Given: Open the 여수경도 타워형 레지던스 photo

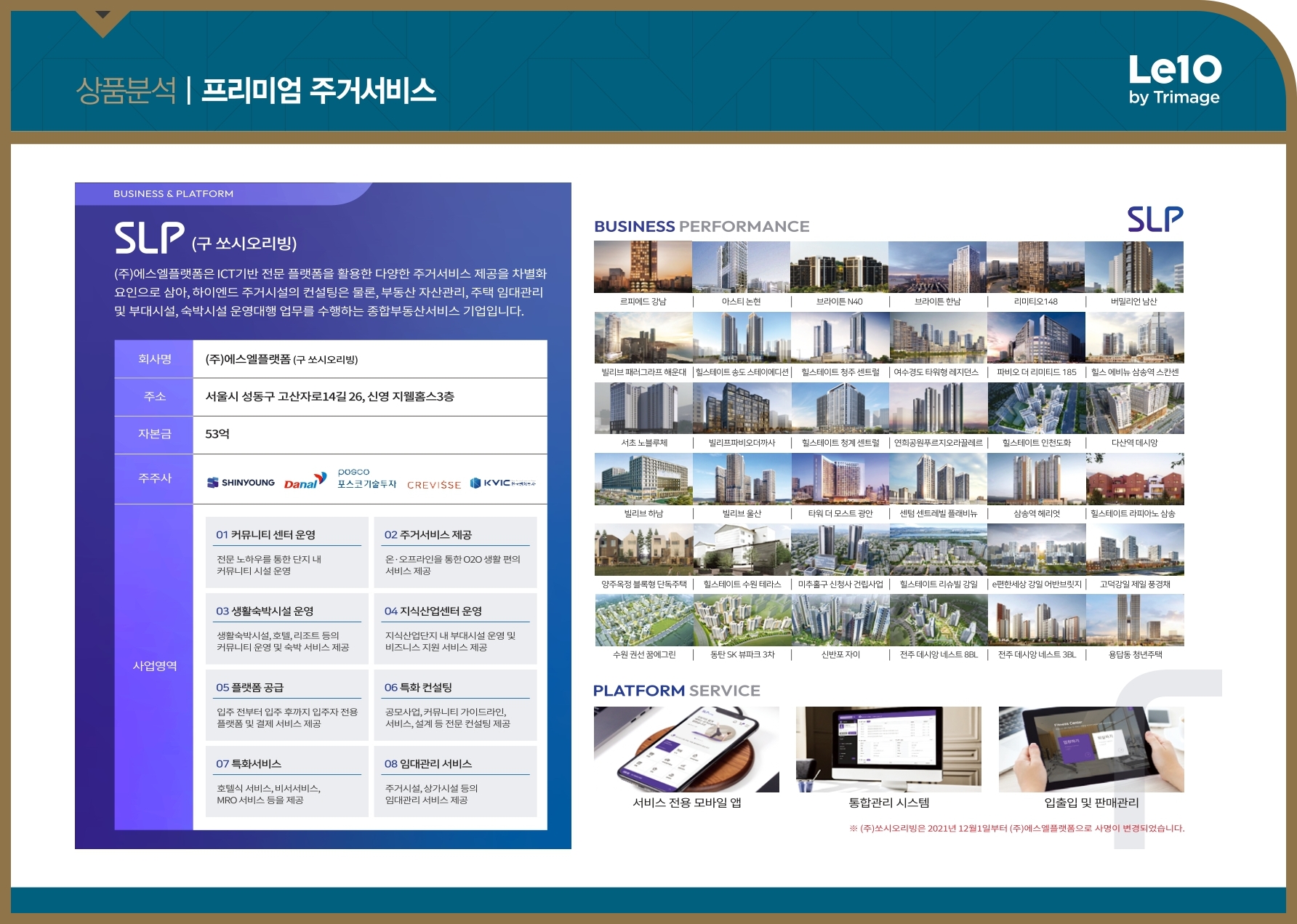Looking at the screenshot, I should click(x=938, y=337).
